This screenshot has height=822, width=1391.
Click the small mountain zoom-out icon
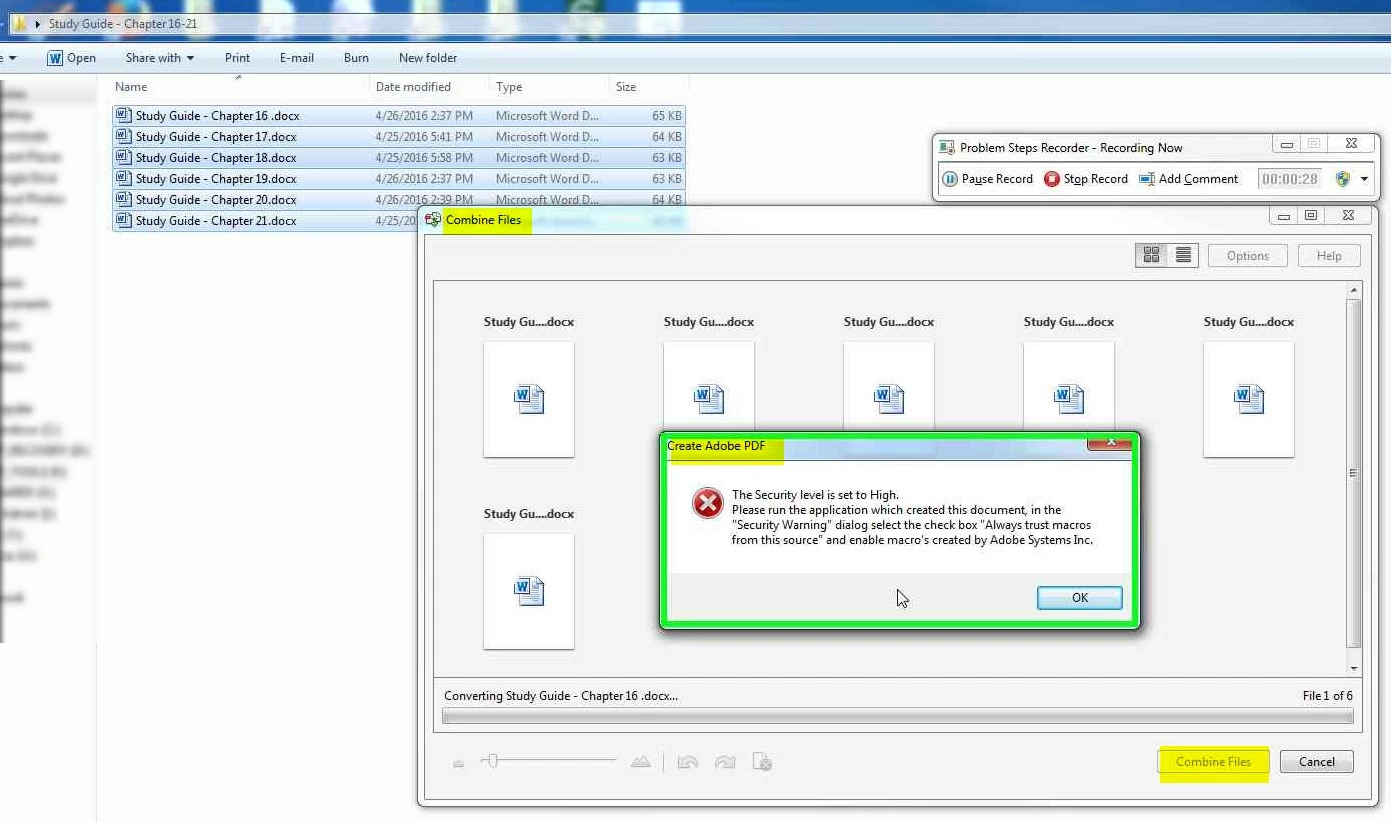click(458, 763)
